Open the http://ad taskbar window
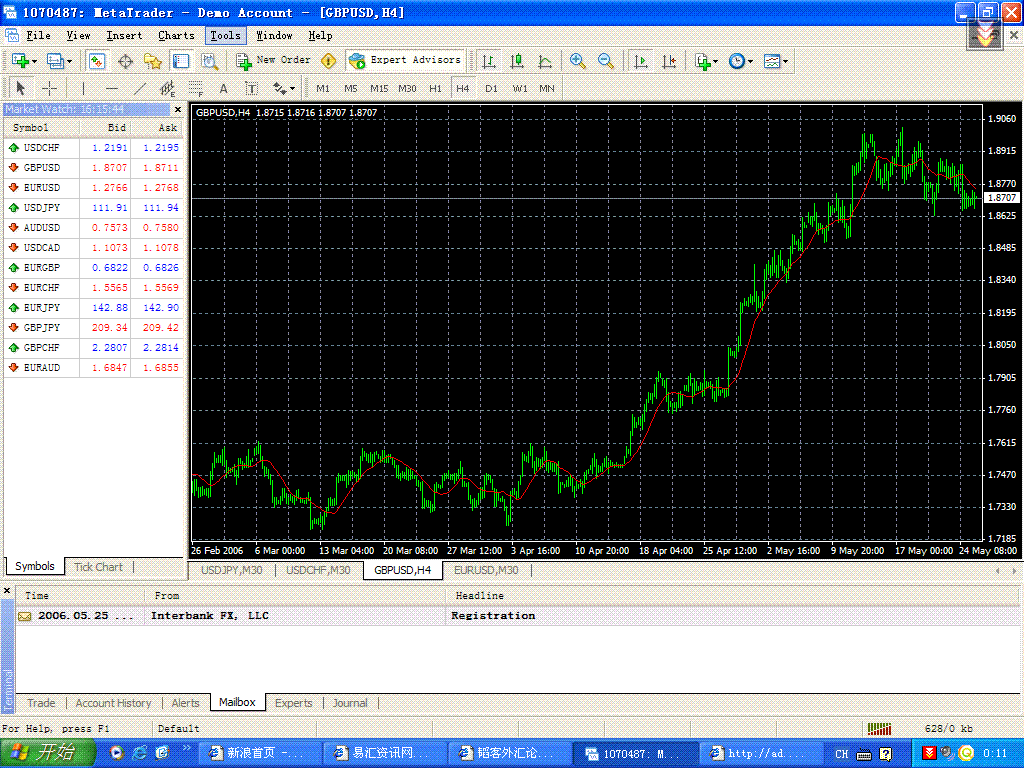The width and height of the screenshot is (1024, 768). click(x=759, y=753)
